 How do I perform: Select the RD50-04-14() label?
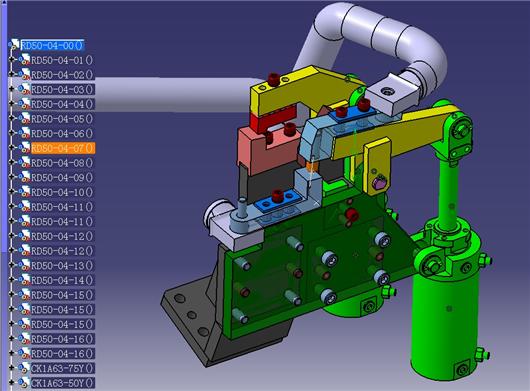tap(62, 280)
